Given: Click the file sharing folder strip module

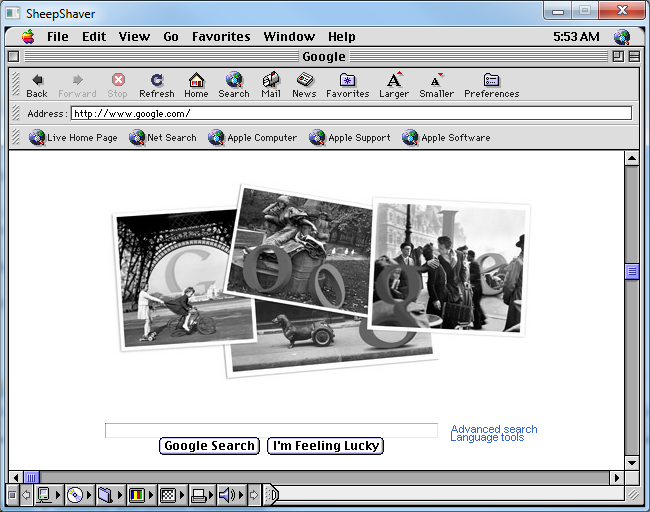Looking at the screenshot, I should (x=105, y=495).
